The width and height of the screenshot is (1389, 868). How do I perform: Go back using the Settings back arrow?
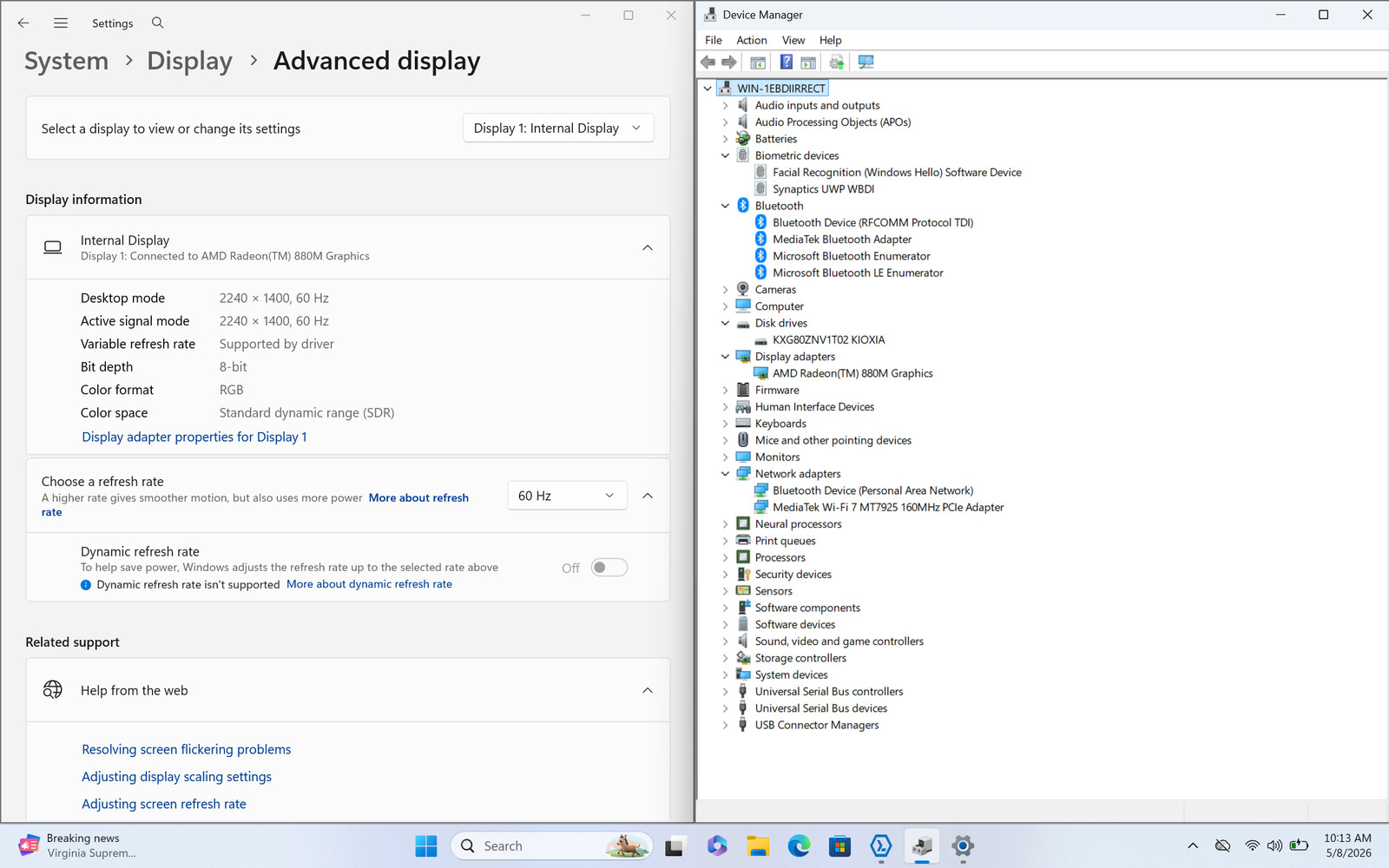(x=23, y=23)
